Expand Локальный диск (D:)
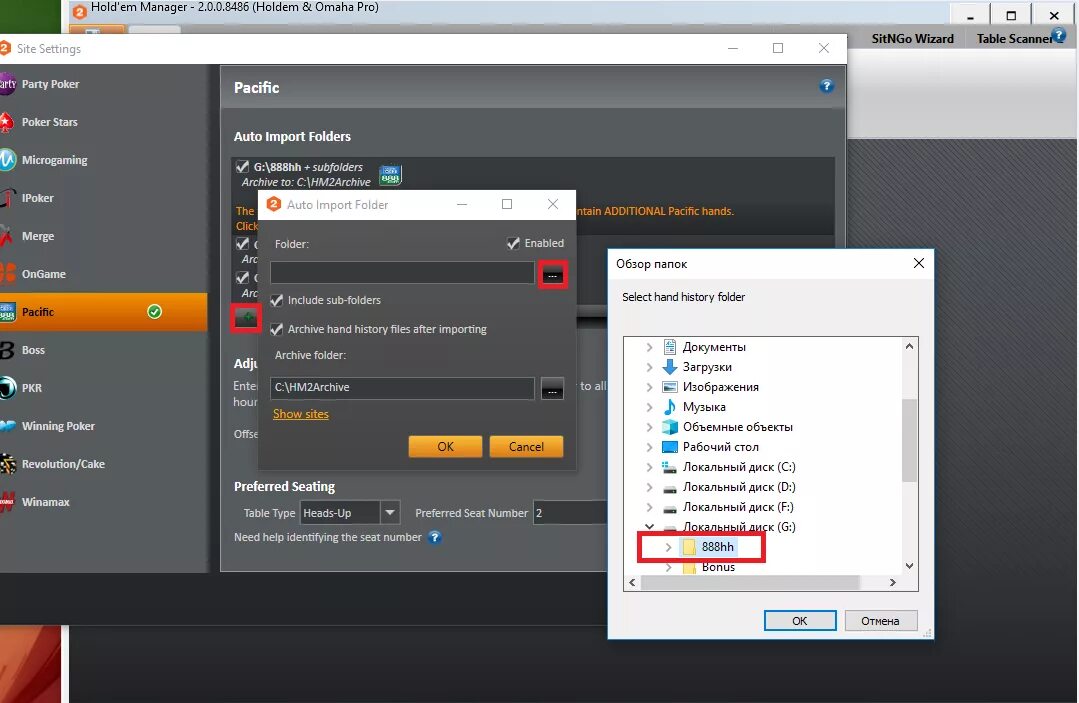Screen dimensions: 1079x703 pyautogui.click(x=649, y=487)
